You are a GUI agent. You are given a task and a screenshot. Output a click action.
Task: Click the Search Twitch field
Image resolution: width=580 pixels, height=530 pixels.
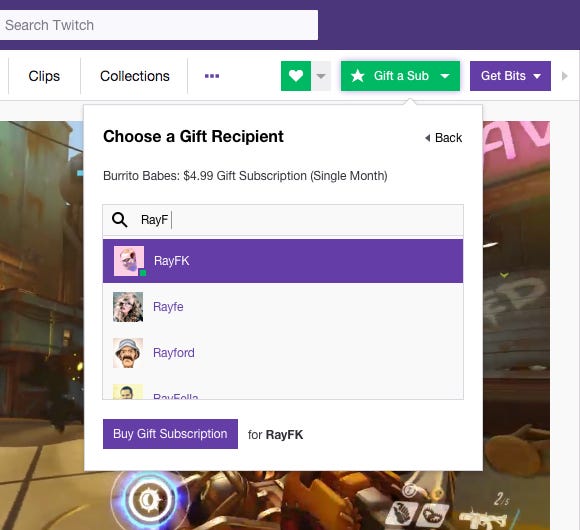pos(159,25)
